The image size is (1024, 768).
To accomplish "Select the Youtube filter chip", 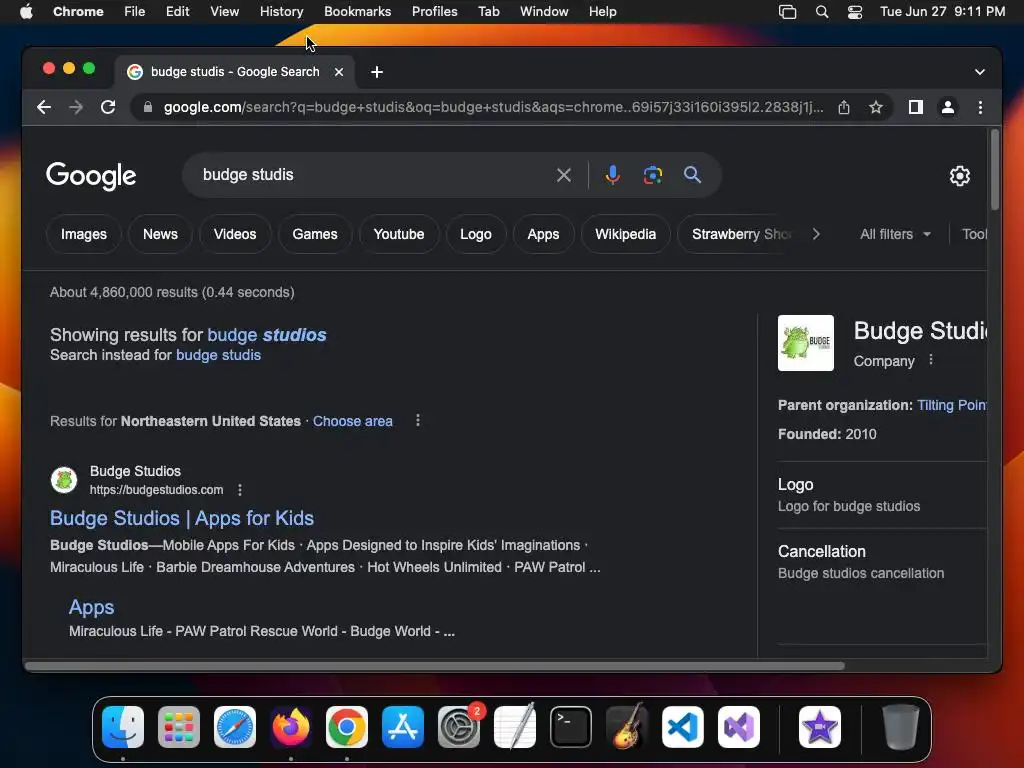I will 399,234.
